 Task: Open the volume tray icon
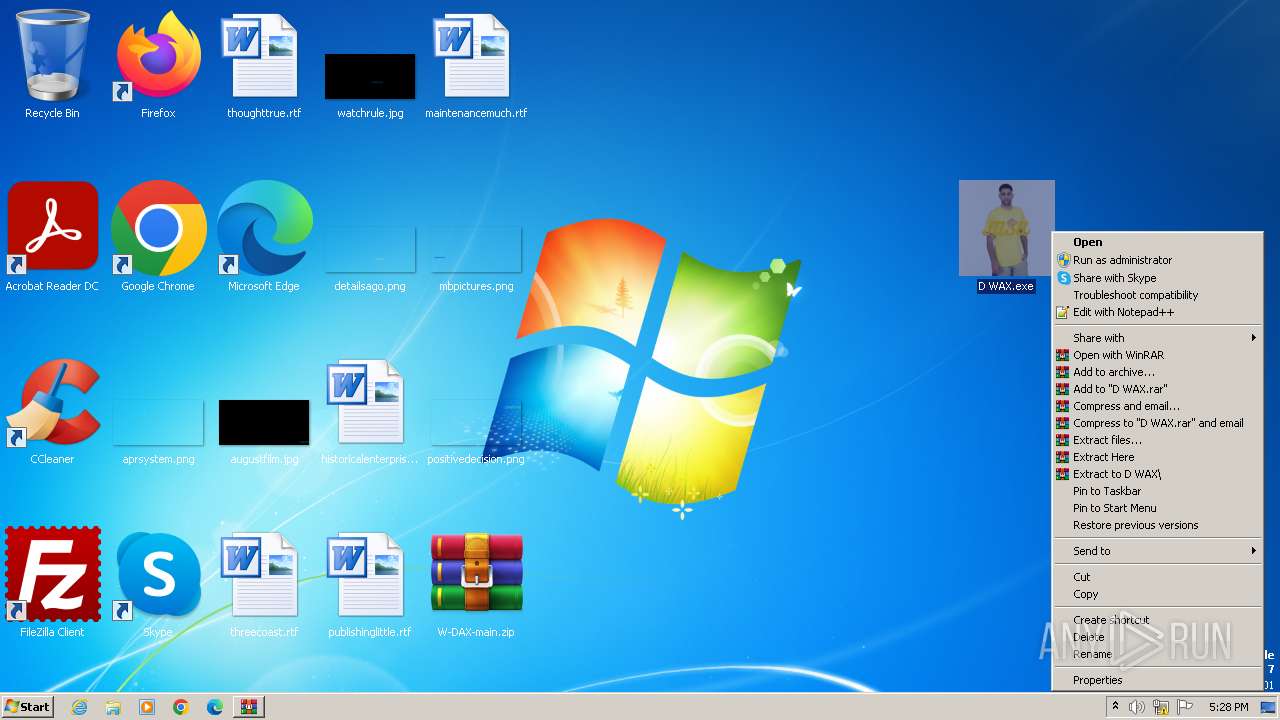pyautogui.click(x=1137, y=707)
